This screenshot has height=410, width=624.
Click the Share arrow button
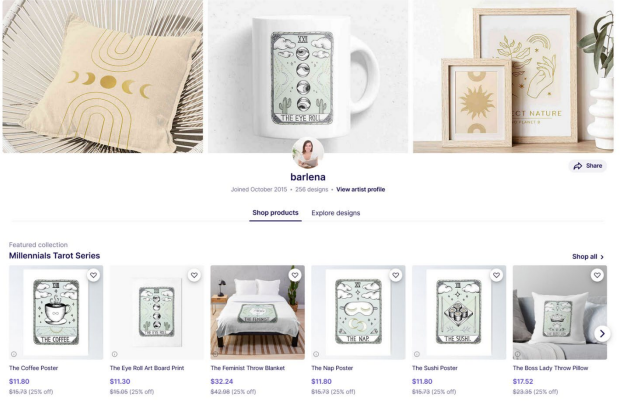click(587, 166)
